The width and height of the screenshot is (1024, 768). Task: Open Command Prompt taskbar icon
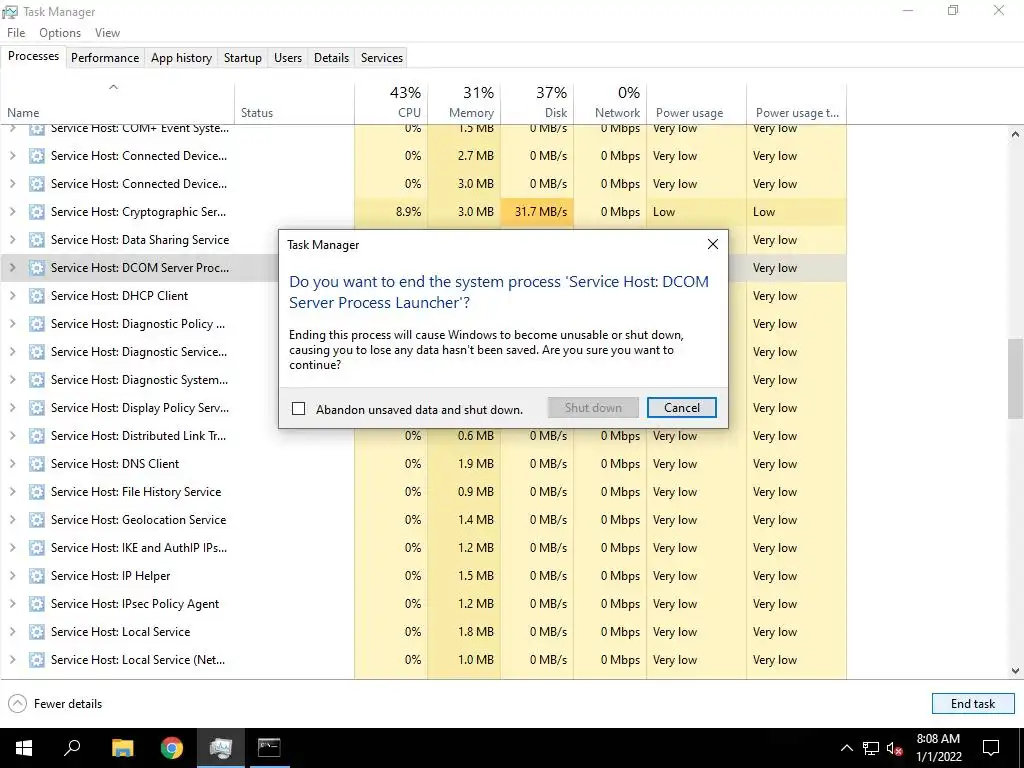[x=269, y=748]
